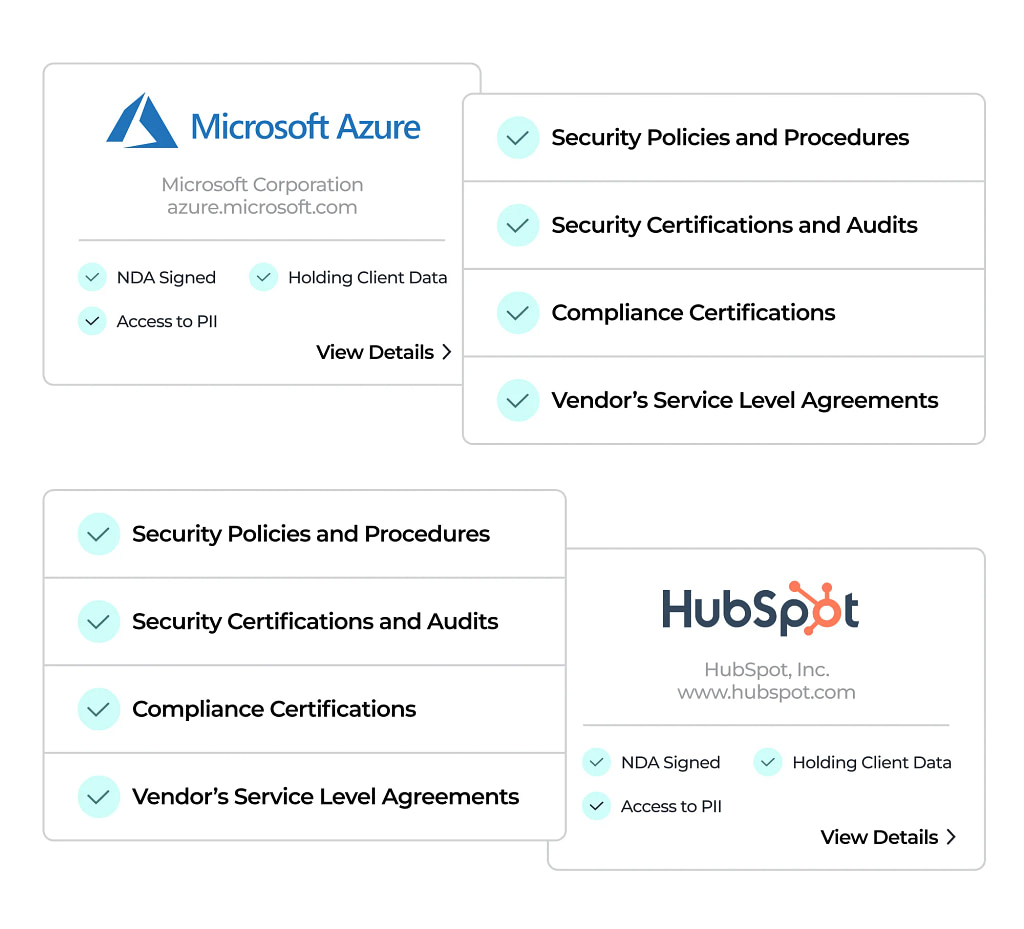Click the HubSpot logo
Viewport: 1024px width, 929px height.
760,609
